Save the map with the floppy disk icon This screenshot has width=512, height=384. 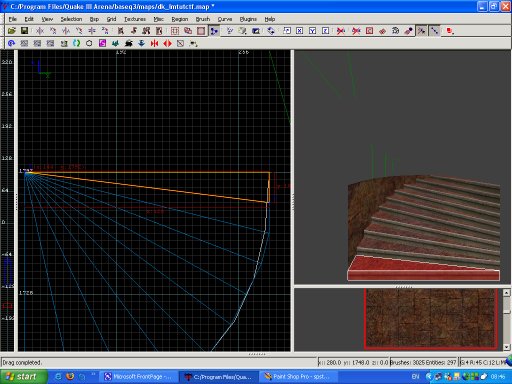tap(24, 31)
